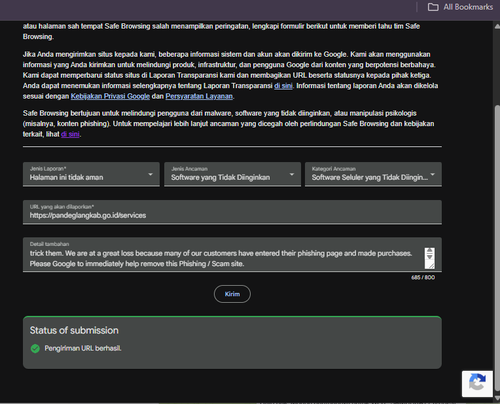
Task: Click the green success checkmark icon
Action: 35,349
